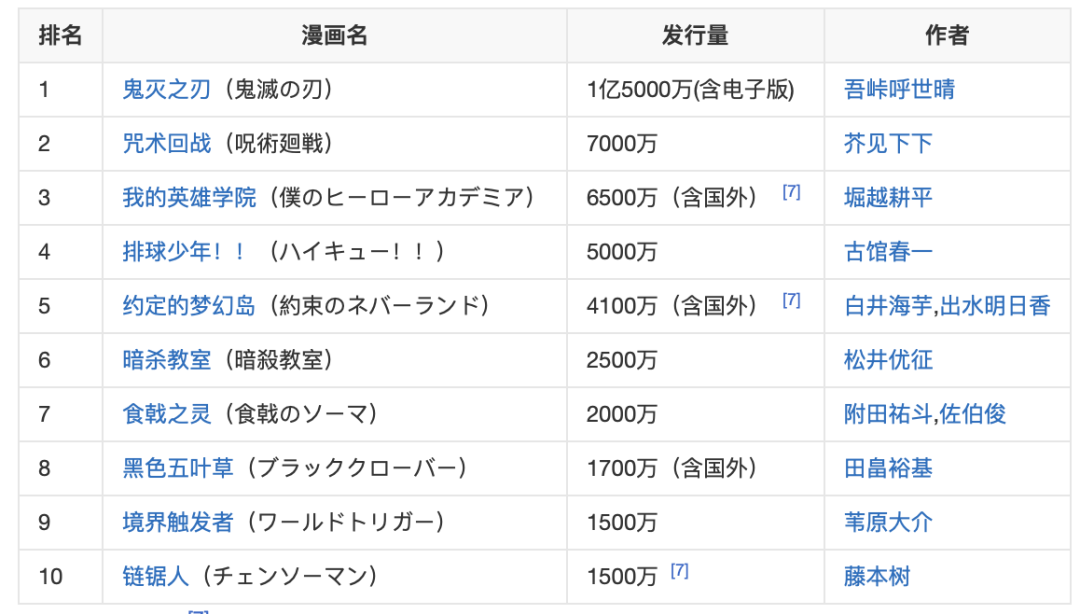Click the 发行量 column header
This screenshot has height=614, width=1080.
[x=695, y=36]
